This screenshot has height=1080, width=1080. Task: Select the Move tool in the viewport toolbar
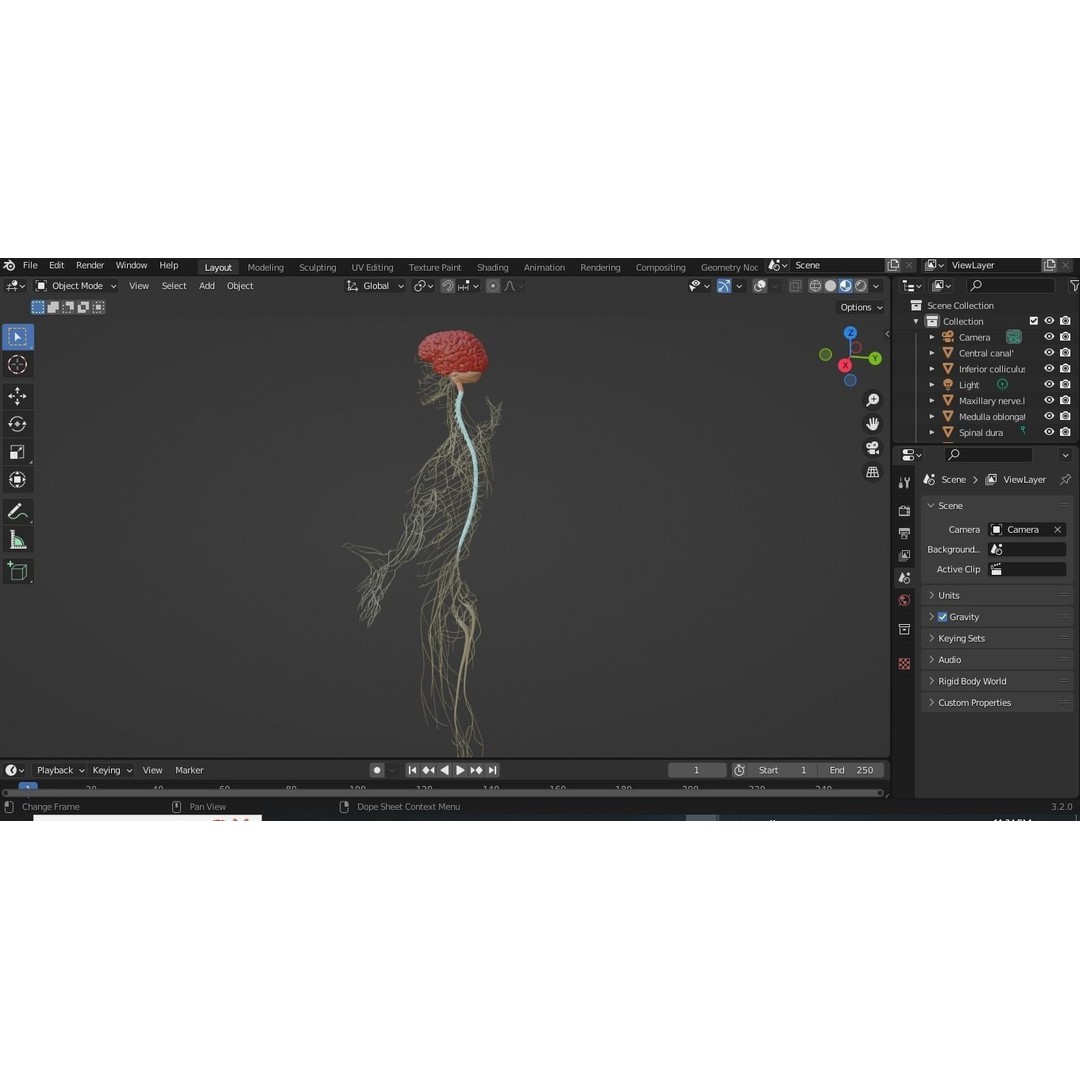17,396
